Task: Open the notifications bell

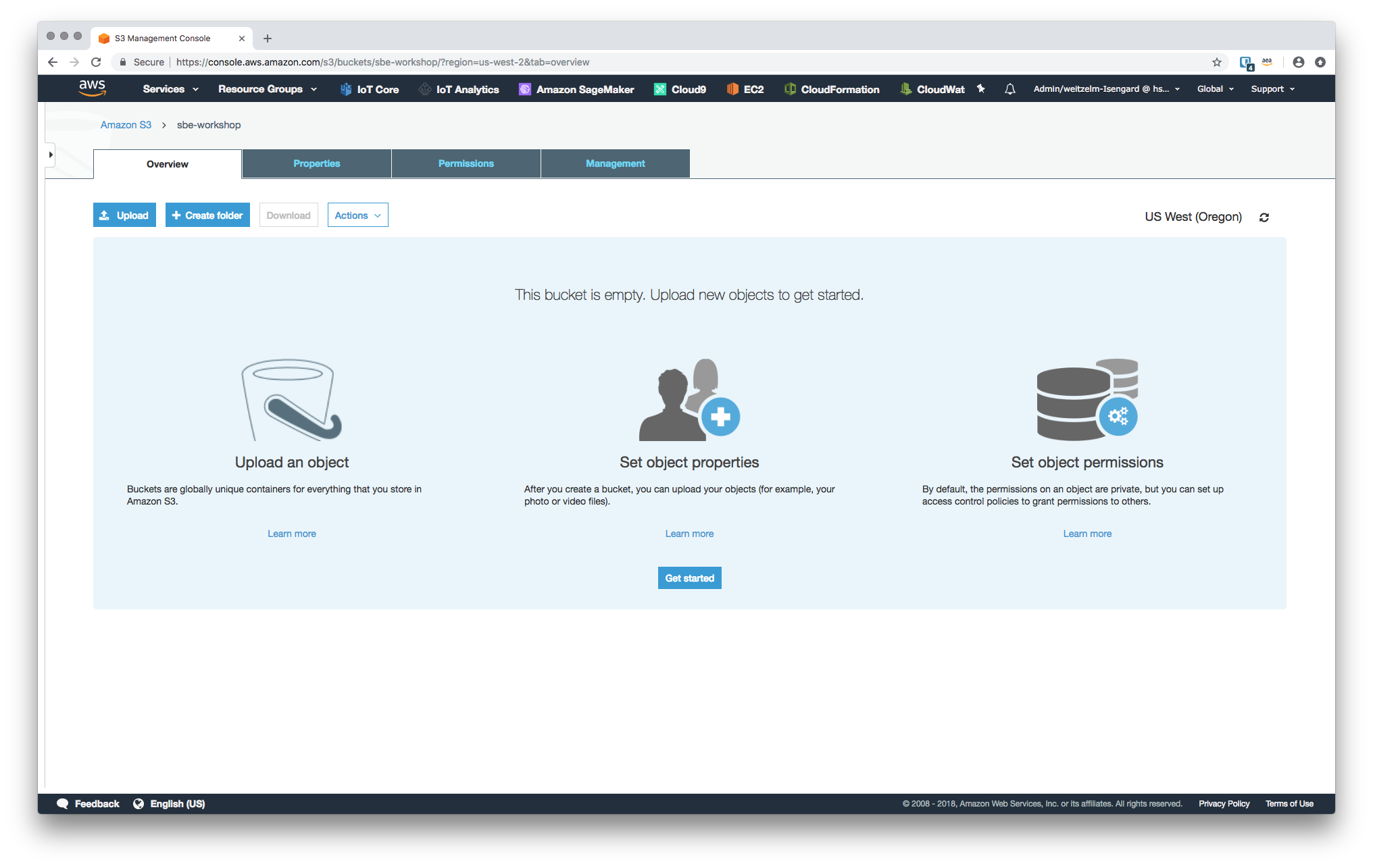Action: point(1010,89)
